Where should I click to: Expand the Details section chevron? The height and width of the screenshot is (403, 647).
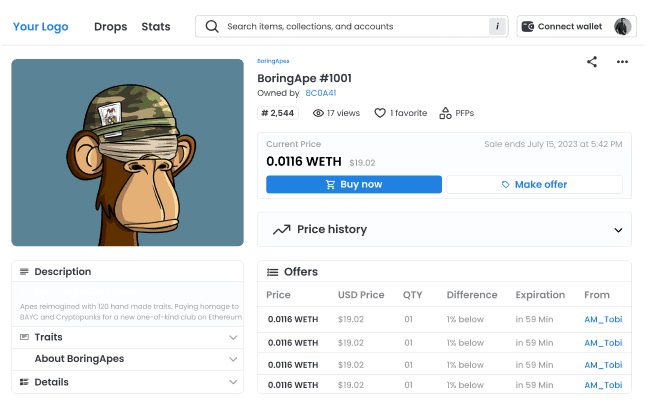(233, 382)
